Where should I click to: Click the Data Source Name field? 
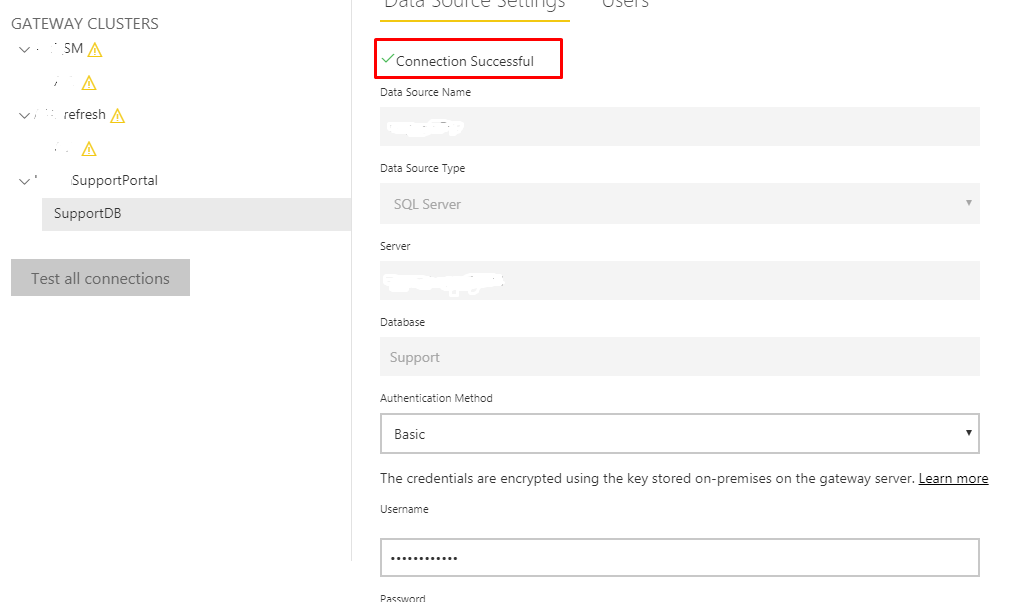(x=680, y=126)
